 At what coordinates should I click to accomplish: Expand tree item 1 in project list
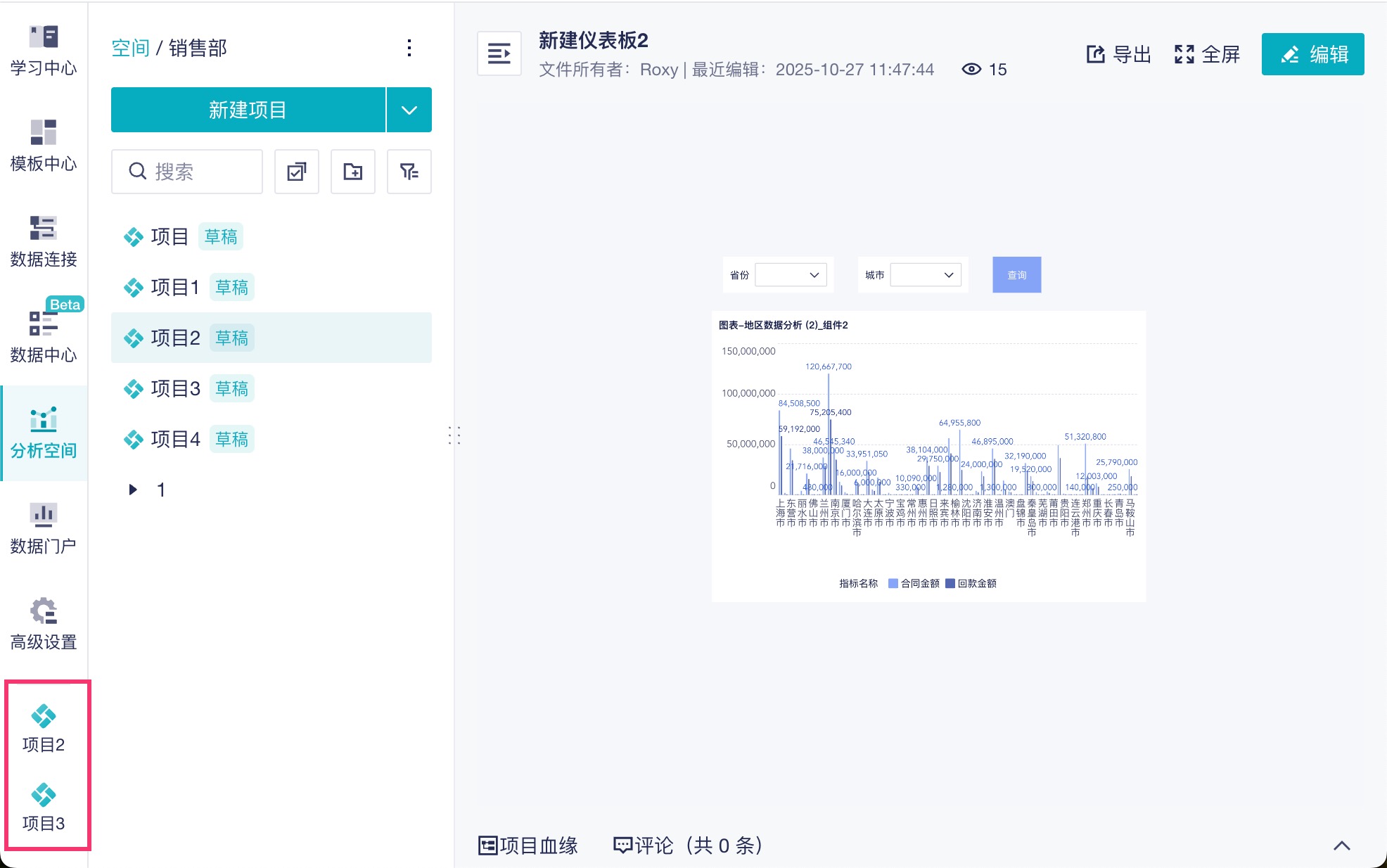pyautogui.click(x=132, y=490)
